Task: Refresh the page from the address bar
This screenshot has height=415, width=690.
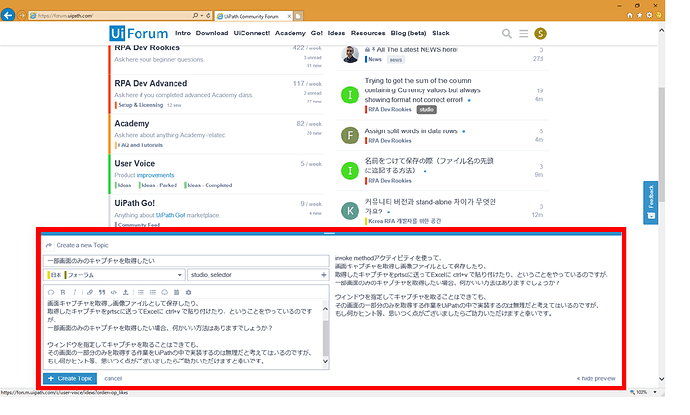Action: click(x=208, y=15)
